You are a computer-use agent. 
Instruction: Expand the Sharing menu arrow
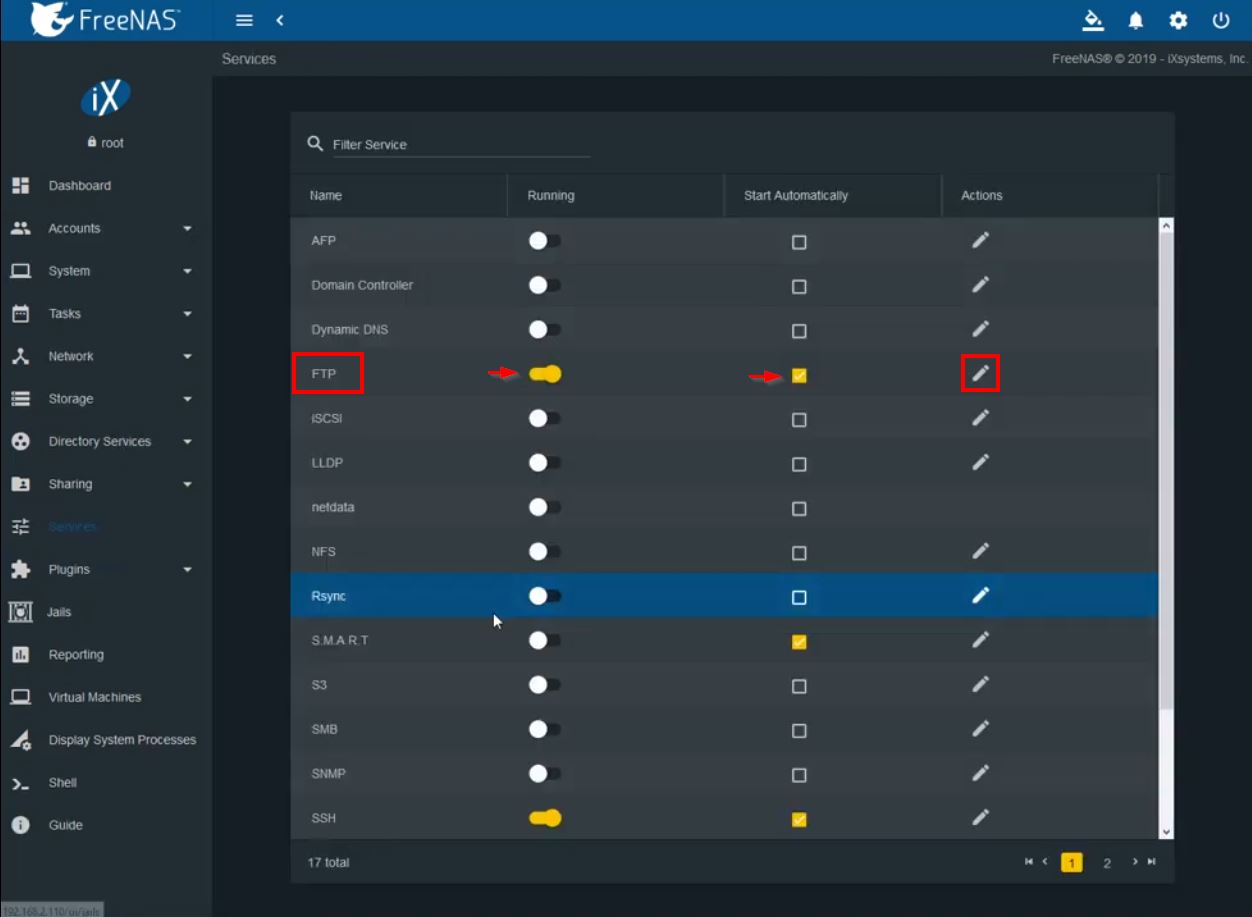[x=187, y=485]
